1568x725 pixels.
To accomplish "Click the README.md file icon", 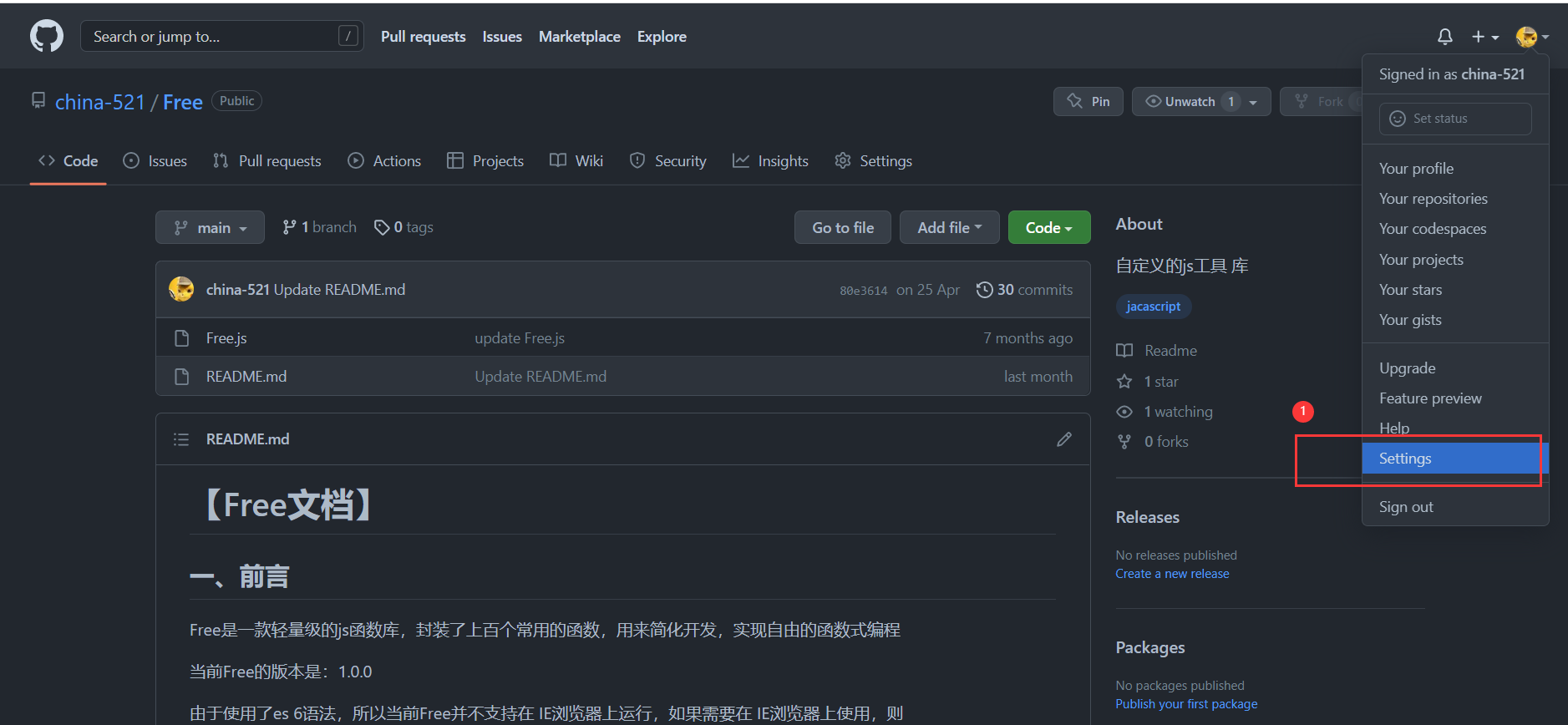I will pyautogui.click(x=181, y=377).
